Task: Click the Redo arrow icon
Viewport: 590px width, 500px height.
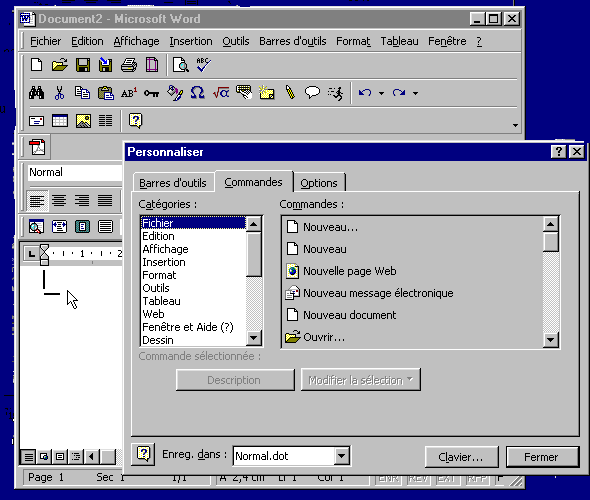Action: pos(399,93)
